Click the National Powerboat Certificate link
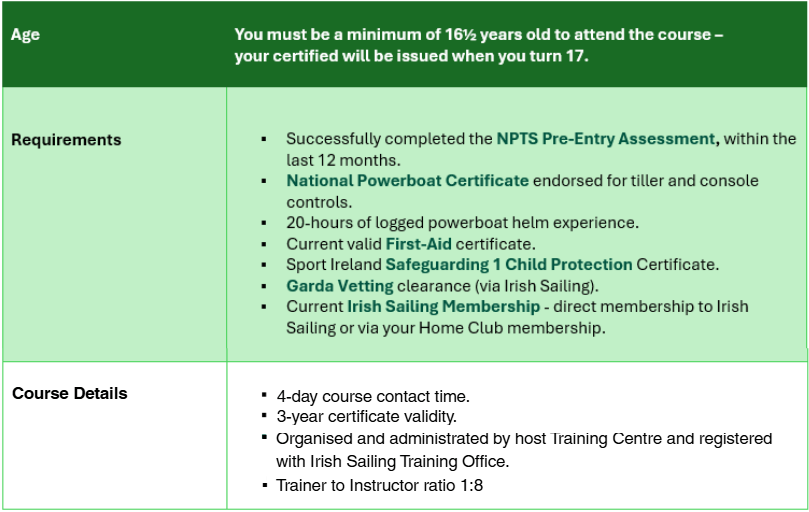The image size is (809, 512). tap(407, 181)
